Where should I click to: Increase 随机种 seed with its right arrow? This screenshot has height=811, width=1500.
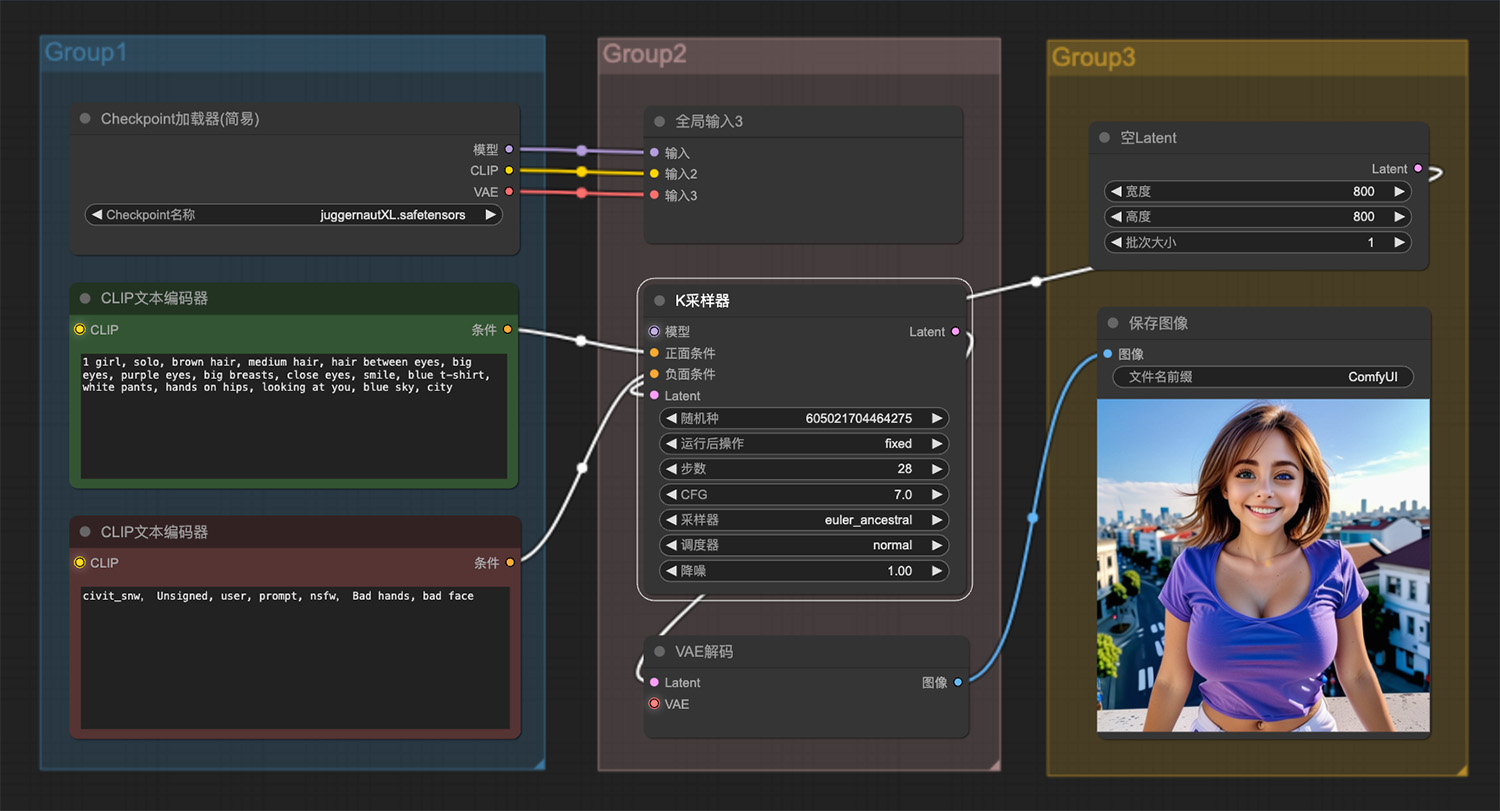point(937,418)
